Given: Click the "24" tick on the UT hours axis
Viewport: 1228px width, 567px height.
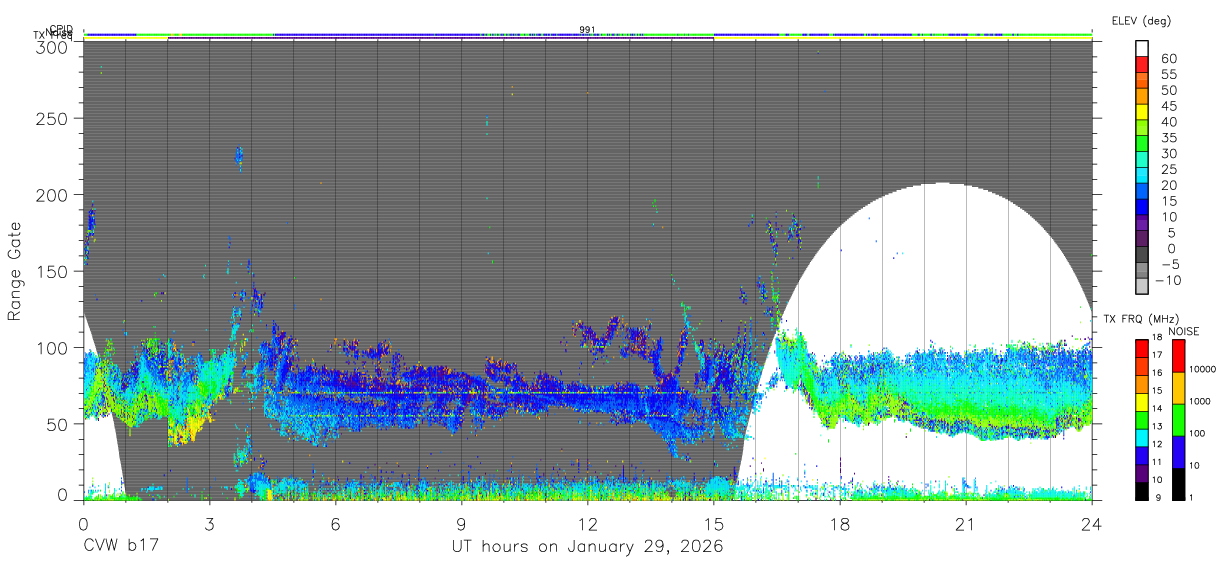Looking at the screenshot, I should tap(1092, 523).
